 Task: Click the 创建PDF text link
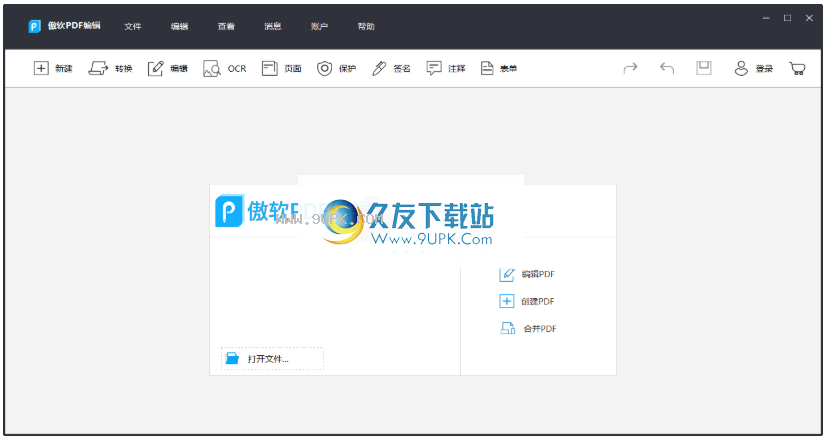click(x=538, y=301)
